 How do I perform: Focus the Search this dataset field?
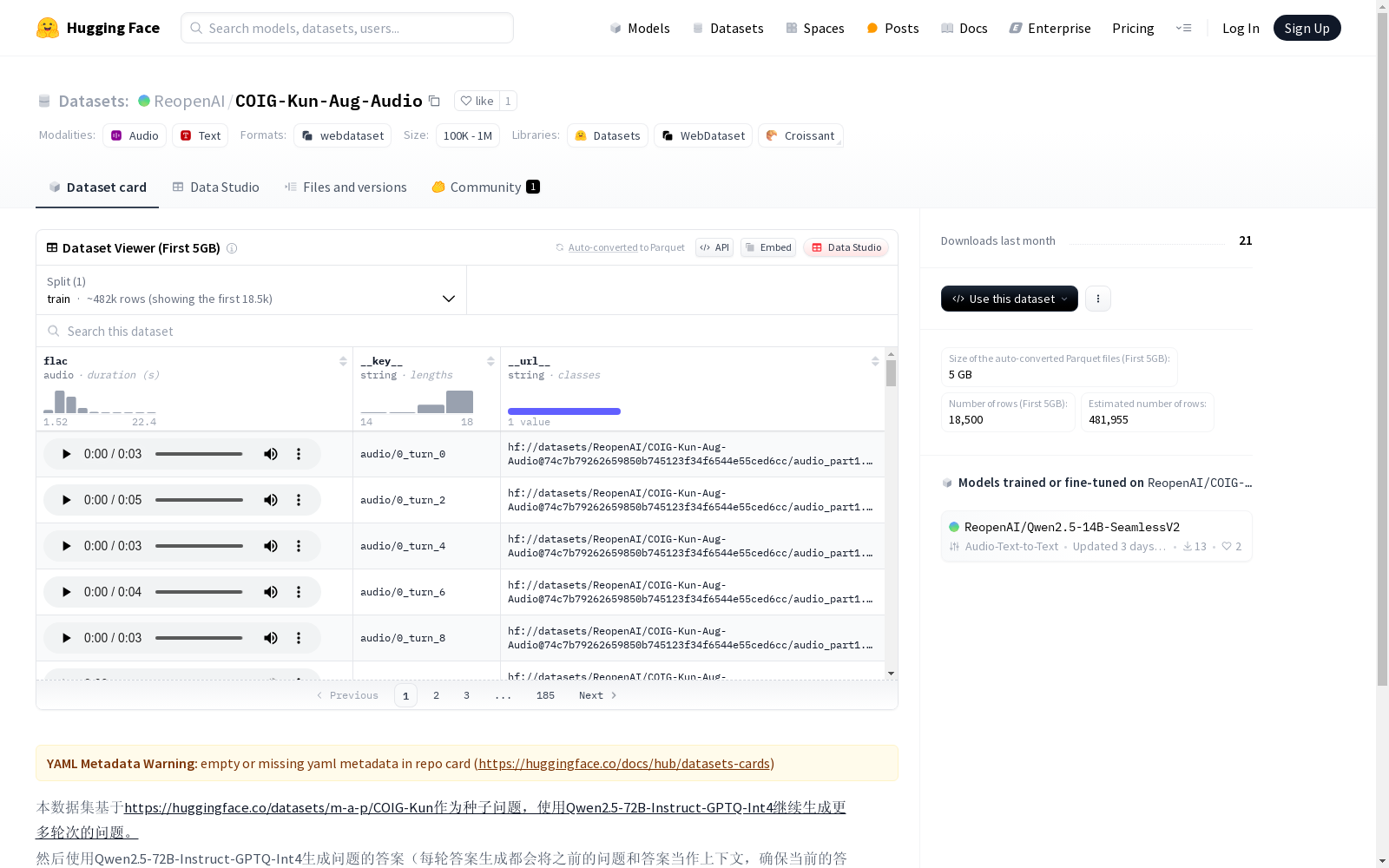pos(467,331)
